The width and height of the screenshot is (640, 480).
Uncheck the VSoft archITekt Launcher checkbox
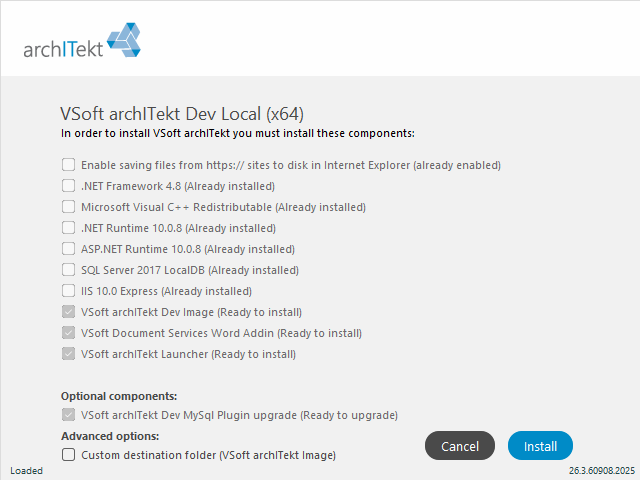pos(68,354)
